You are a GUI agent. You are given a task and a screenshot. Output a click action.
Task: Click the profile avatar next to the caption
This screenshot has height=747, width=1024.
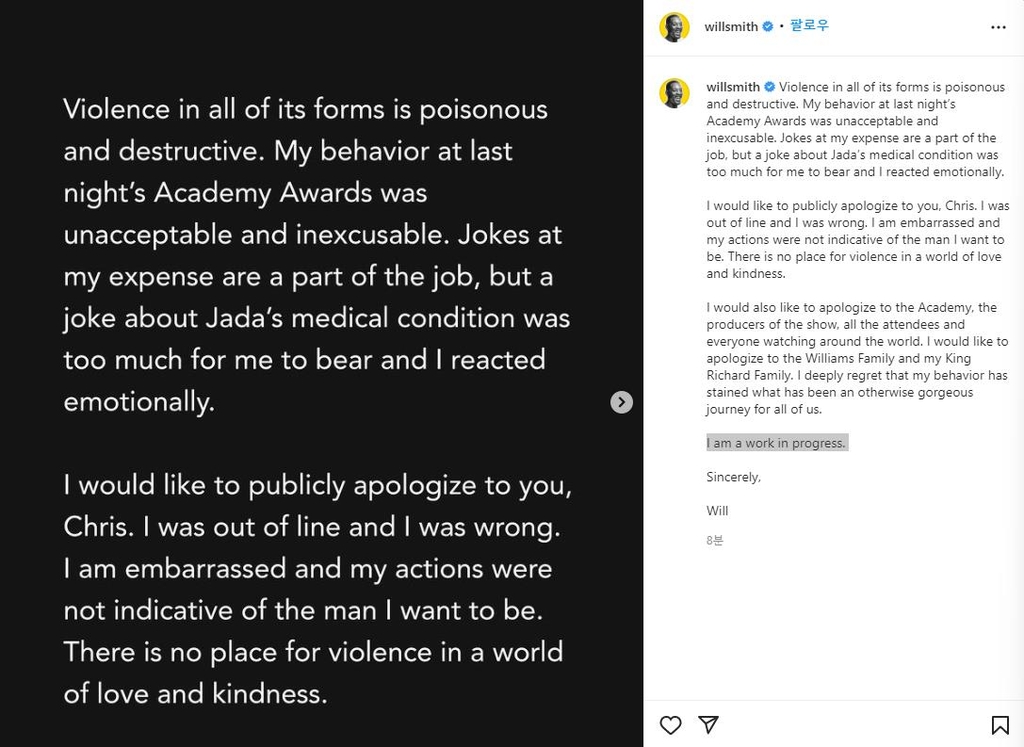tap(675, 93)
